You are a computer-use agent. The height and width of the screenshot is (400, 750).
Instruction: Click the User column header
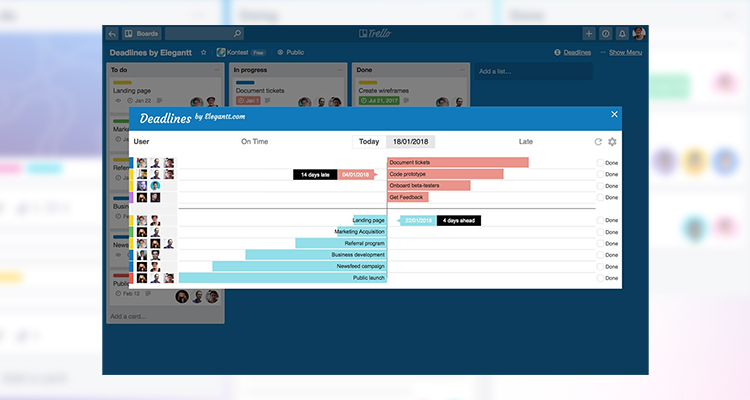[141, 142]
